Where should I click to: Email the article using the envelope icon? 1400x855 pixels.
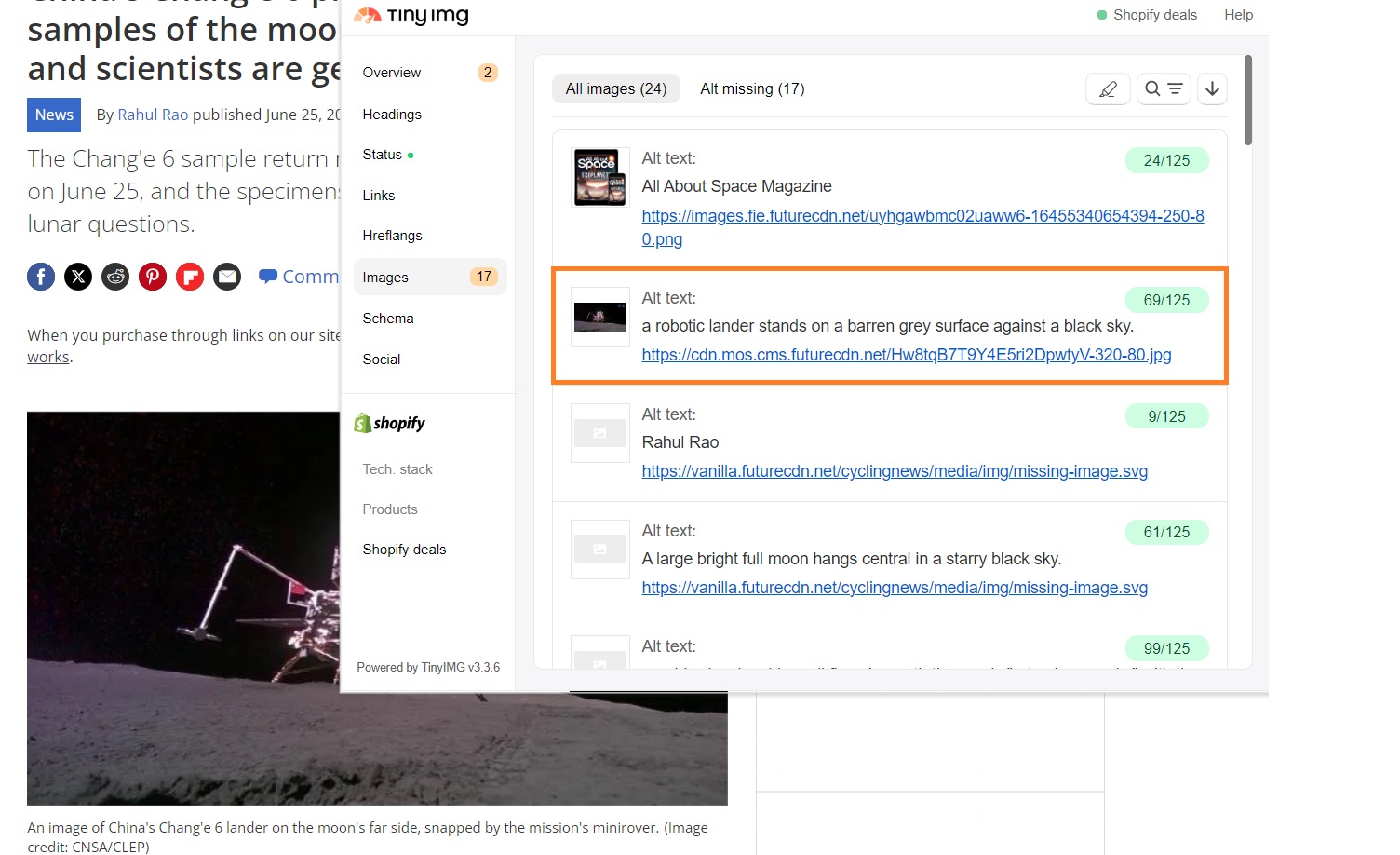pyautogui.click(x=227, y=276)
